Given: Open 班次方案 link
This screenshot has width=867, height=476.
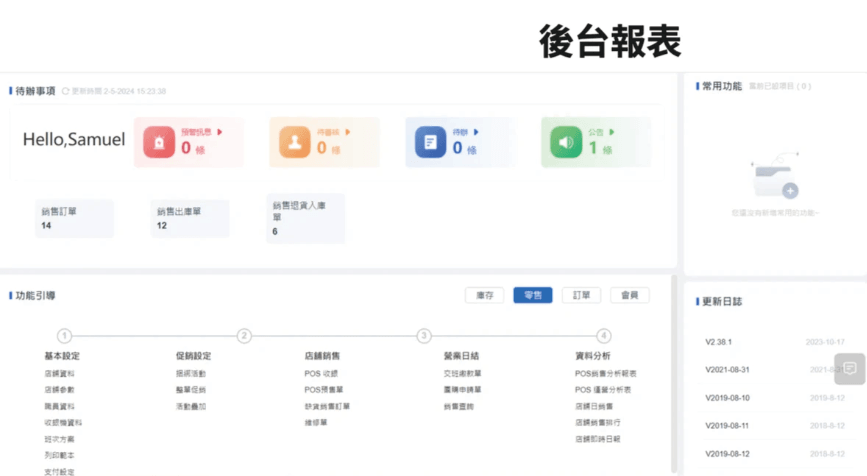Looking at the screenshot, I should pos(59,439).
